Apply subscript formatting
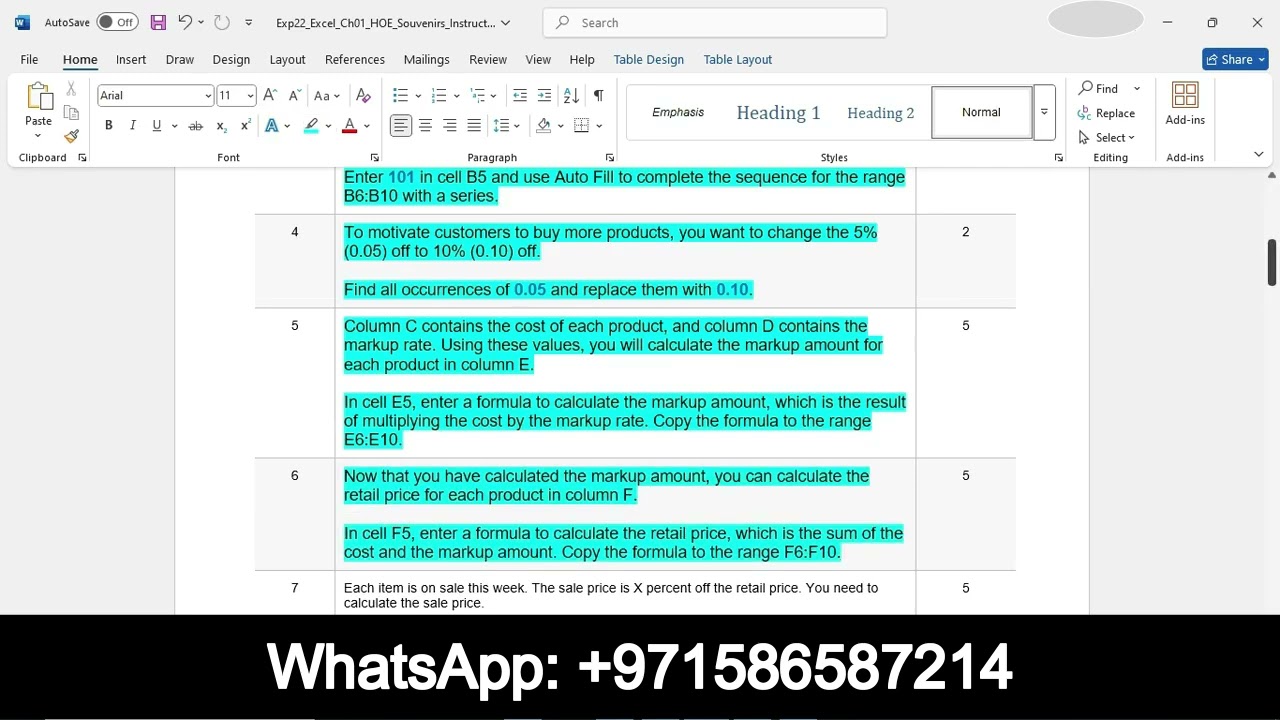Screen dimensions: 1280x720 pyautogui.click(x=221, y=125)
